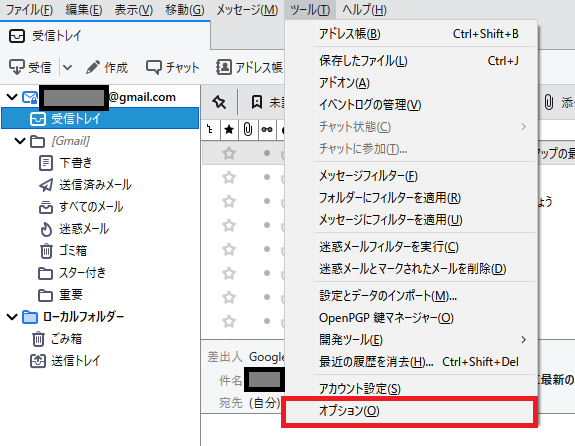Click the 受信 get messages icon
575x446 pixels.
click(17, 67)
